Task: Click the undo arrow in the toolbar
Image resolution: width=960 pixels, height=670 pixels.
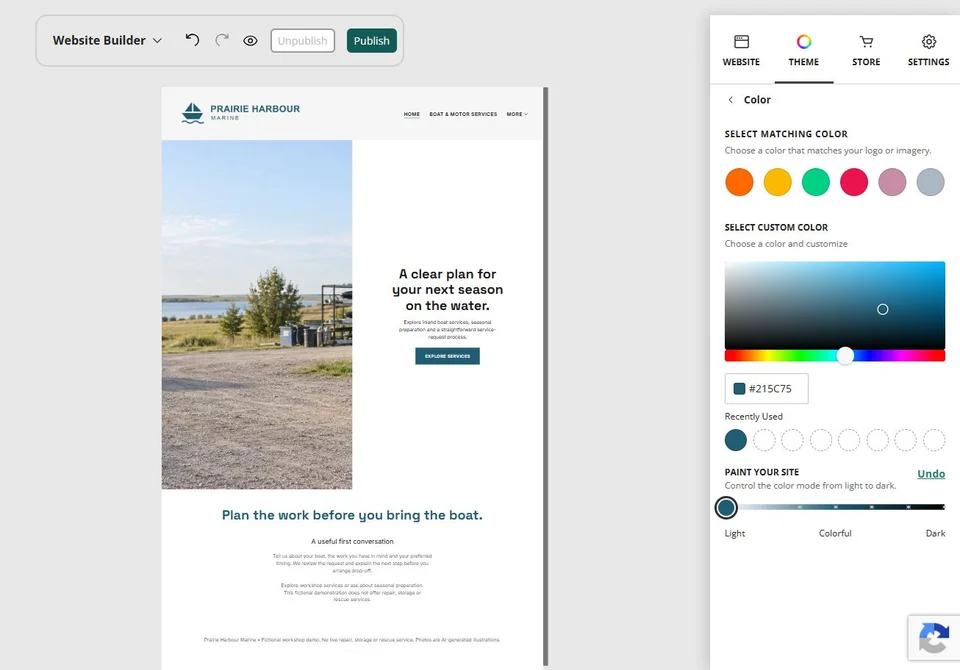Action: pyautogui.click(x=192, y=40)
